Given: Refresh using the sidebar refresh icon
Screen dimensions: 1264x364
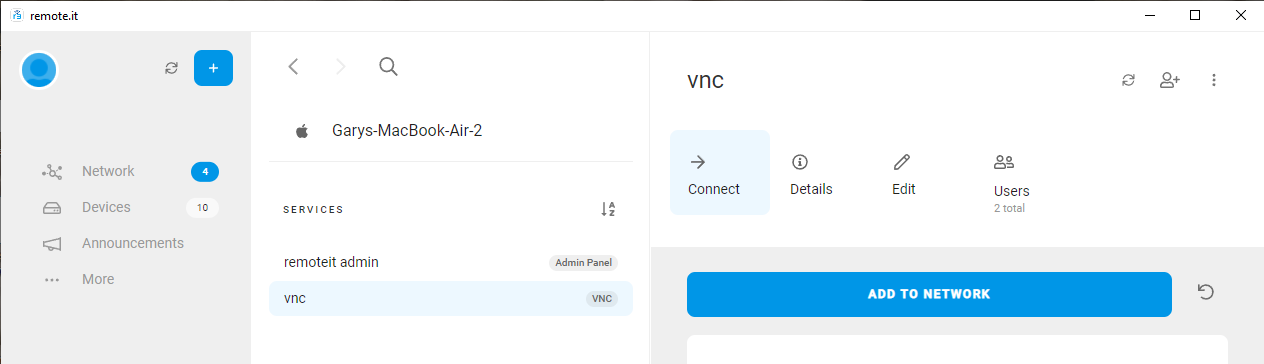Looking at the screenshot, I should pyautogui.click(x=171, y=68).
